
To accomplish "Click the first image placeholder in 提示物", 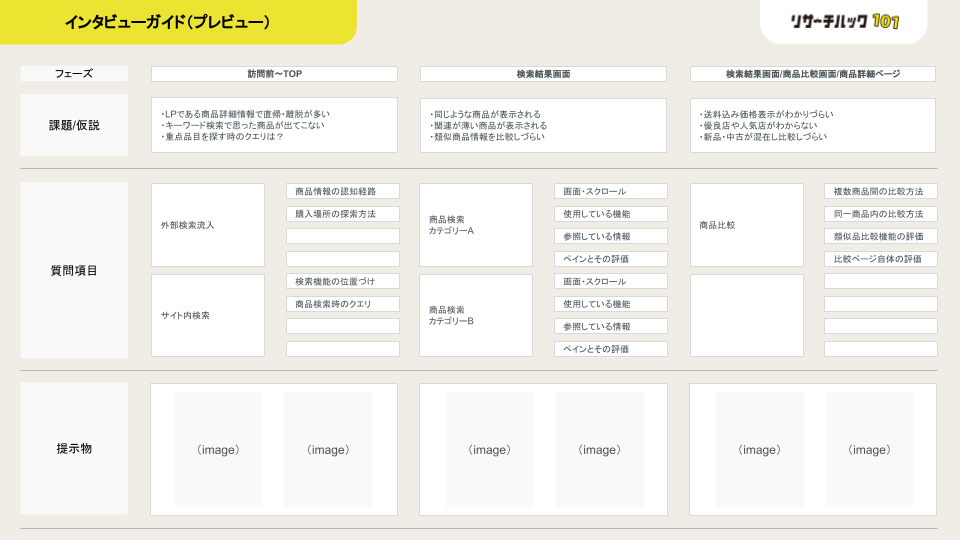I will click(x=218, y=449).
